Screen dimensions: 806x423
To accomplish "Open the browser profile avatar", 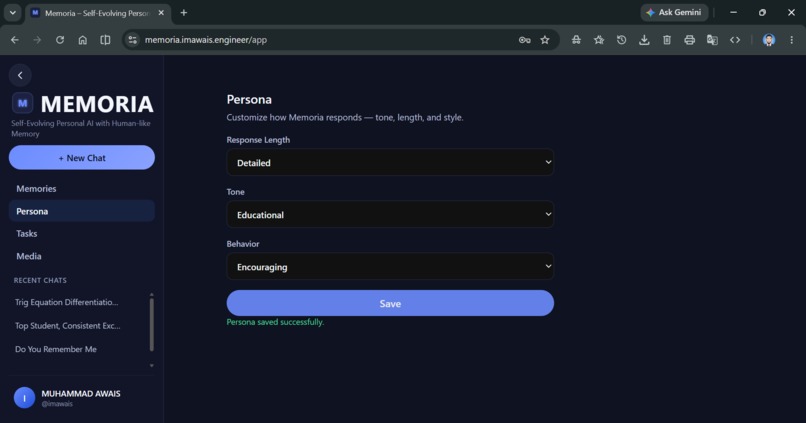I will [769, 40].
